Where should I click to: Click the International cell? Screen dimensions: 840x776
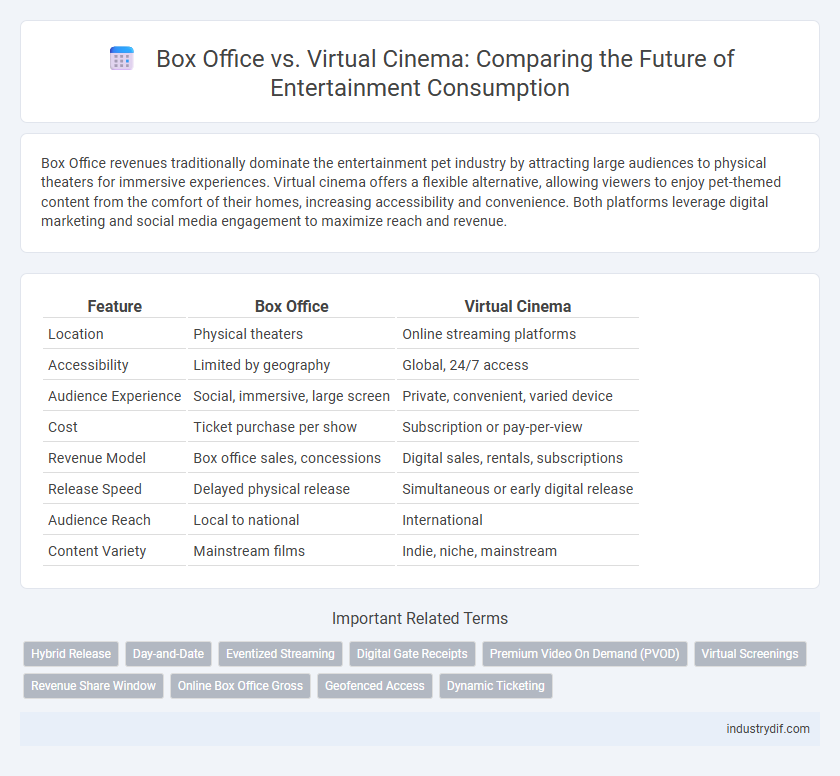[518, 521]
